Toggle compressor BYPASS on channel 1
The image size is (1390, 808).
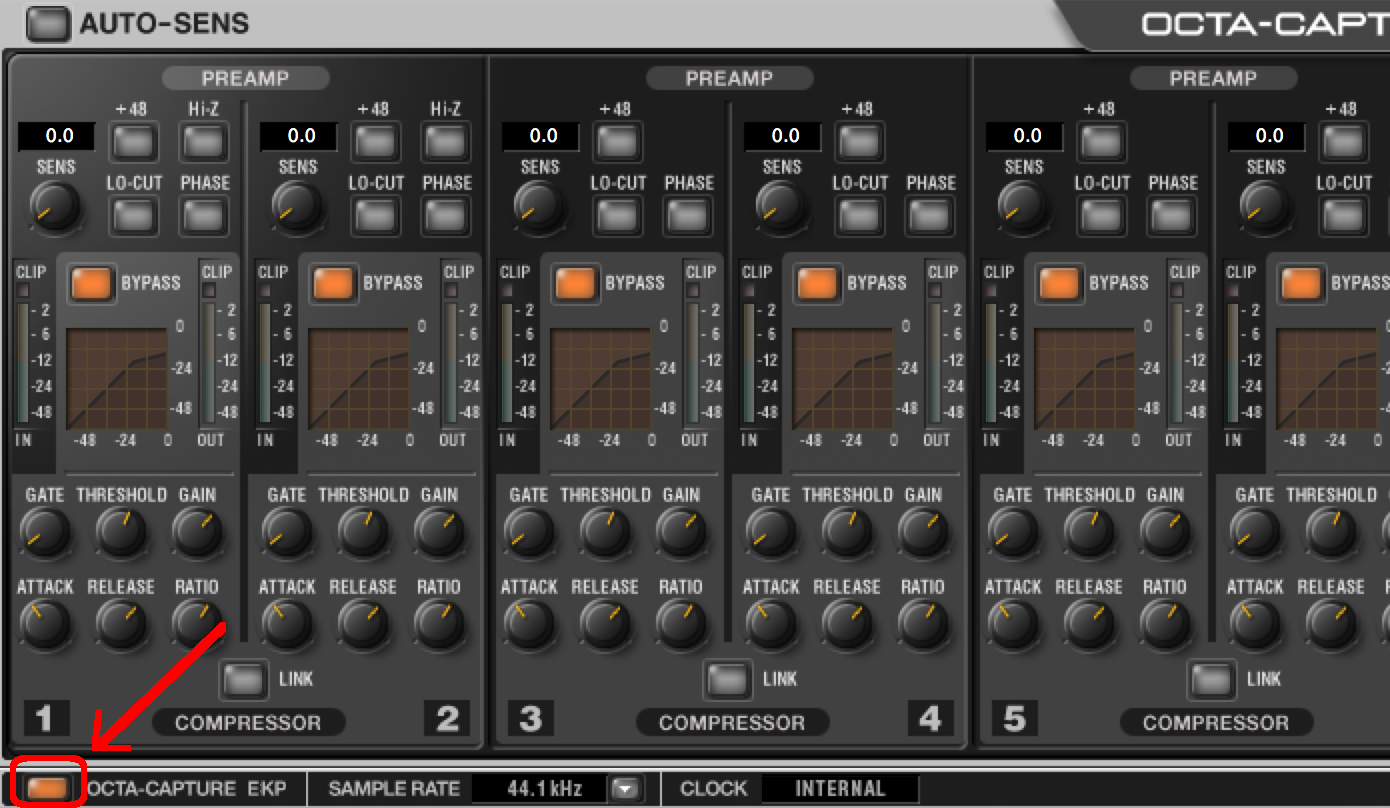point(92,284)
